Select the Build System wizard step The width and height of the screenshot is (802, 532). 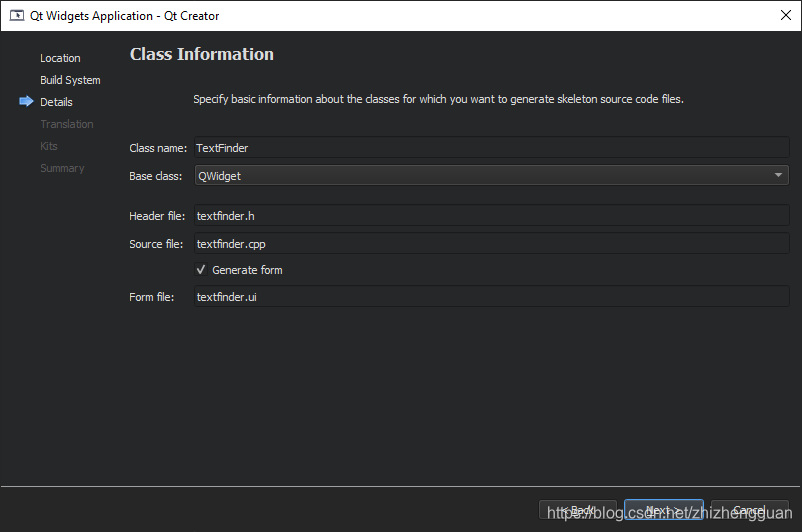pyautogui.click(x=70, y=80)
